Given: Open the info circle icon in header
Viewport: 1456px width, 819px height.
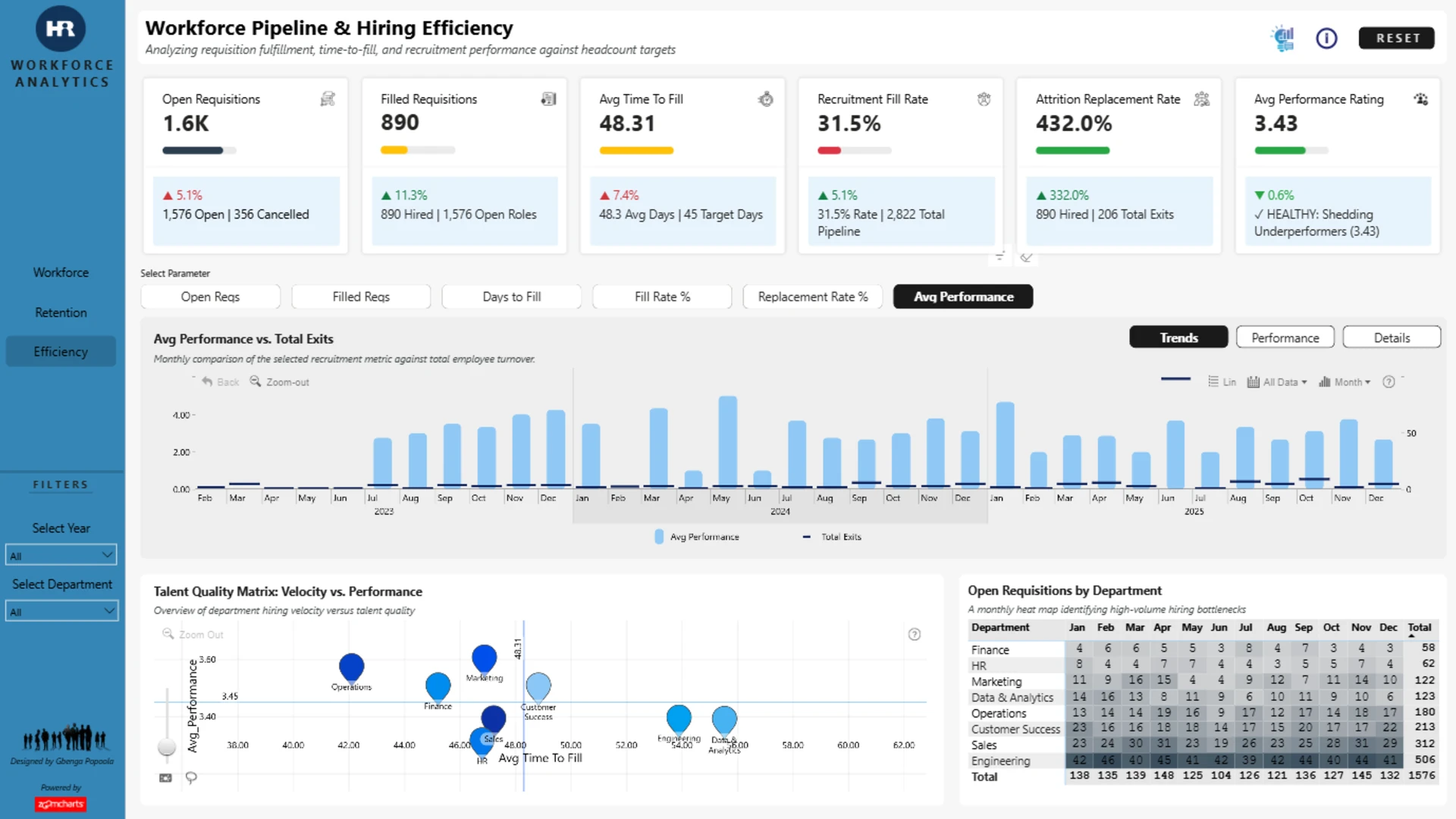Looking at the screenshot, I should pos(1326,38).
